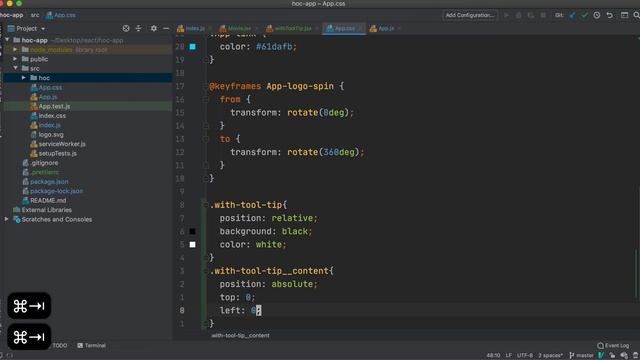The image size is (640, 360).
Task: Close the App.js editor tab
Action: (x=399, y=29)
